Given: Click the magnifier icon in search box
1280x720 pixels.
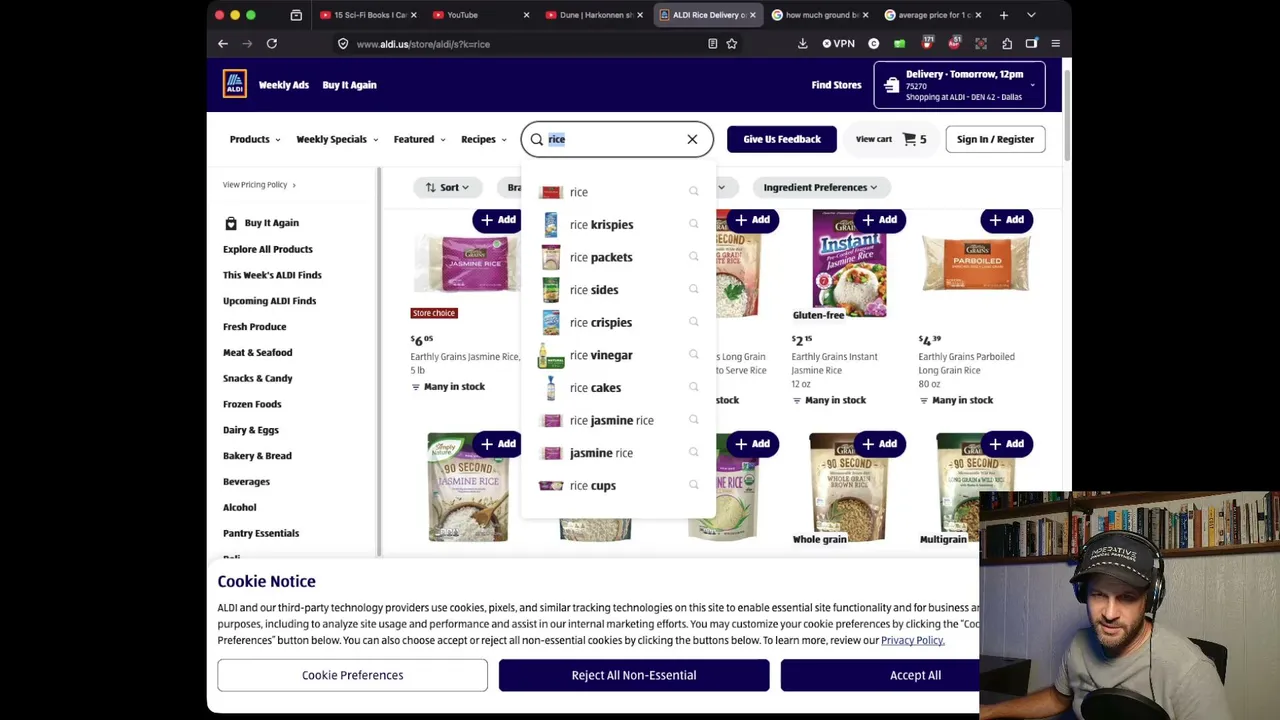Looking at the screenshot, I should (x=537, y=139).
